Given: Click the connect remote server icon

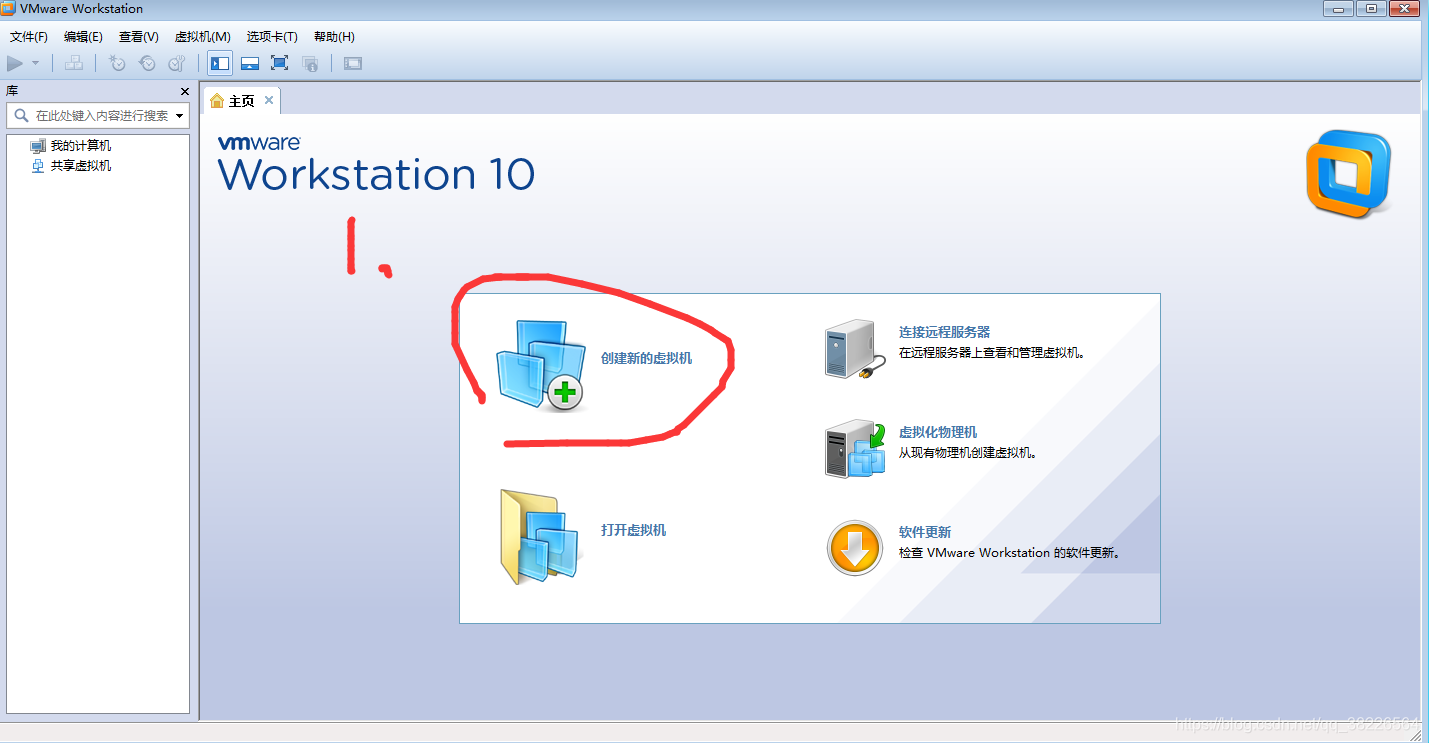Looking at the screenshot, I should 855,350.
